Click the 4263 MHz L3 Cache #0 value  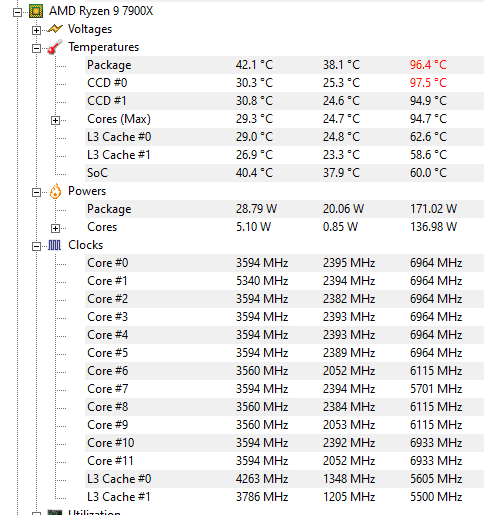pyautogui.click(x=262, y=479)
